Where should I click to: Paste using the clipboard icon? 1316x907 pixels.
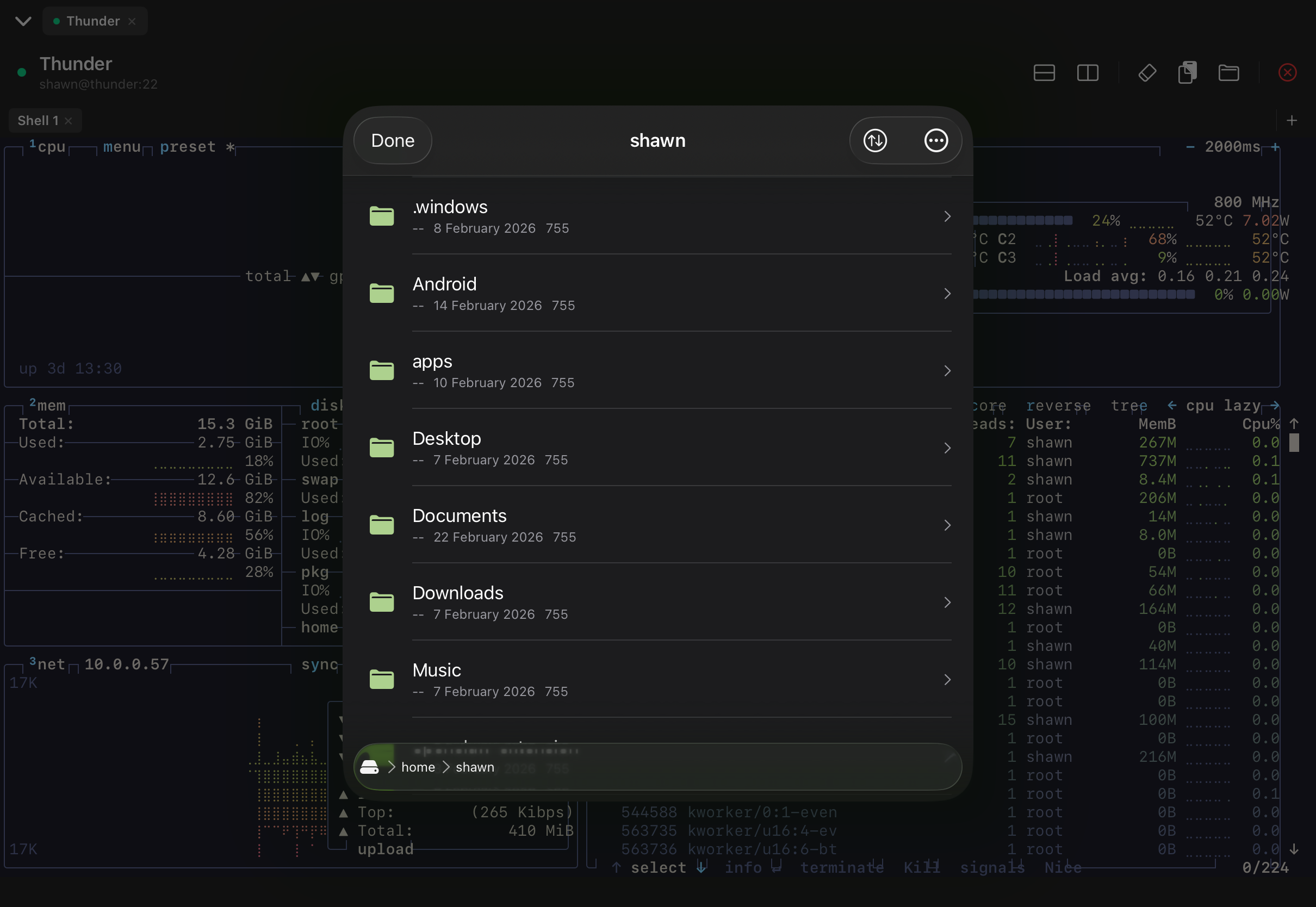click(1187, 73)
